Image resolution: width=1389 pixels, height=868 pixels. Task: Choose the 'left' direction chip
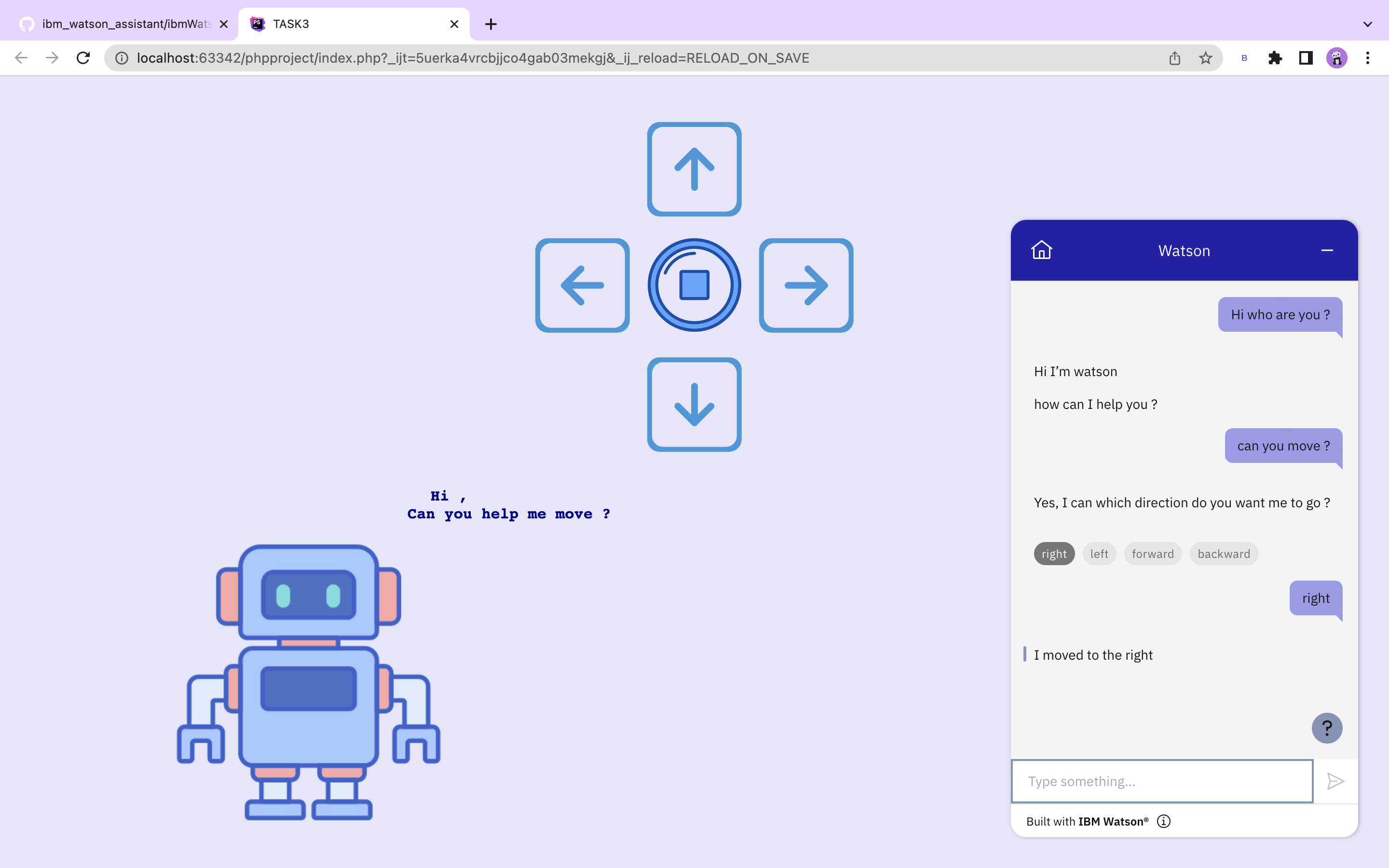(x=1098, y=553)
